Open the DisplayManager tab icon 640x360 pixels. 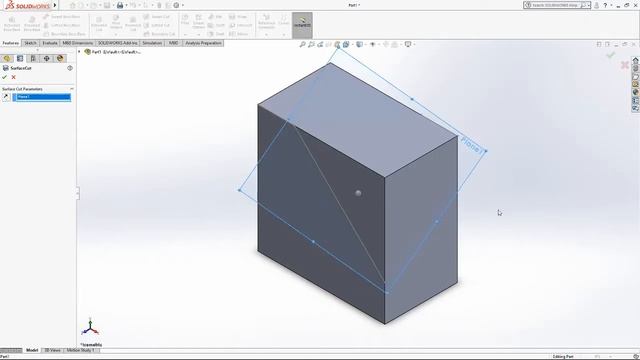60,59
